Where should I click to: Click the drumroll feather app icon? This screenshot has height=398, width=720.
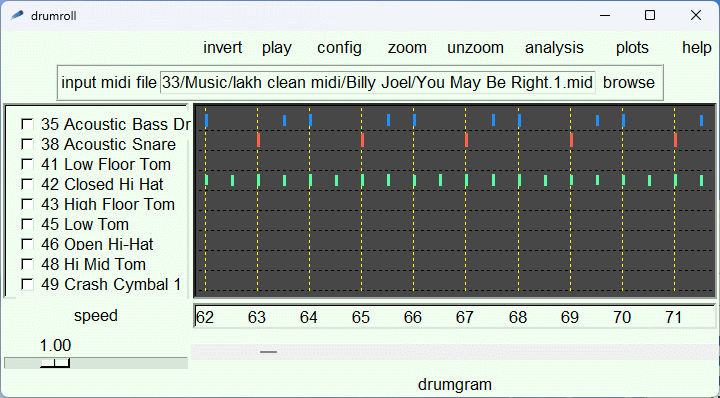[x=17, y=16]
